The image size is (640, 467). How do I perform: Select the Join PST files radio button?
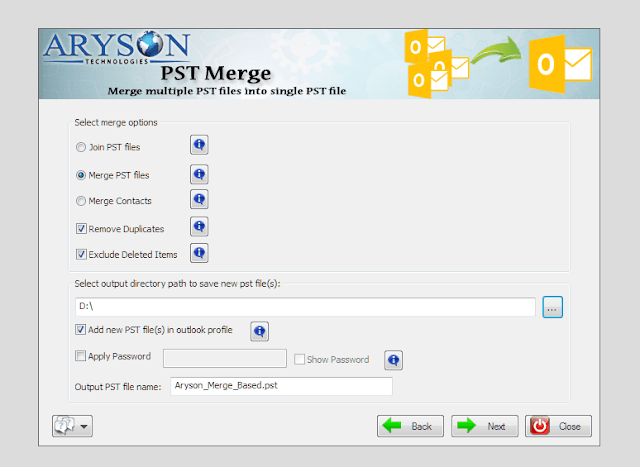point(81,147)
